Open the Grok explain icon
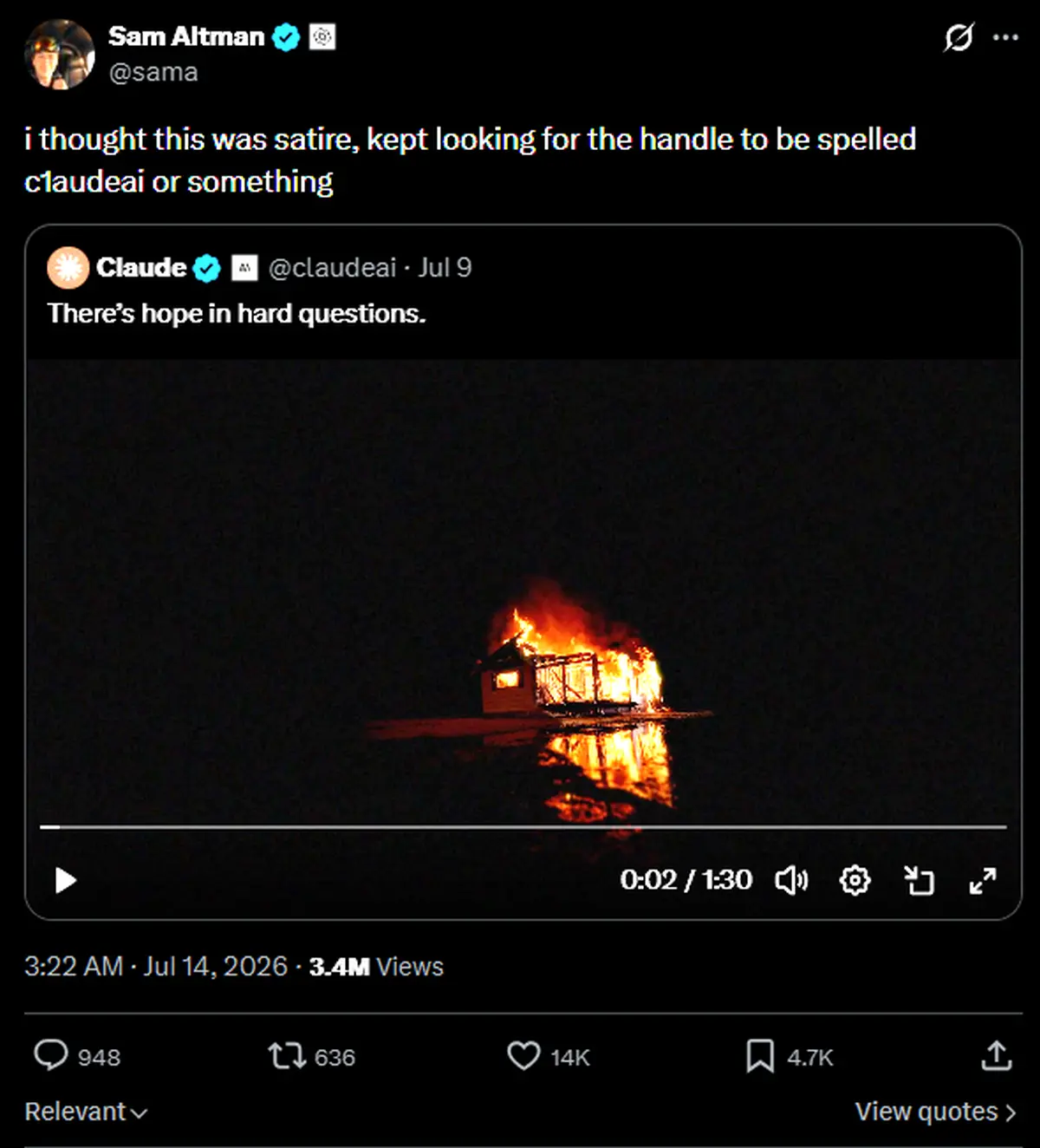The image size is (1040, 1148). point(959,37)
